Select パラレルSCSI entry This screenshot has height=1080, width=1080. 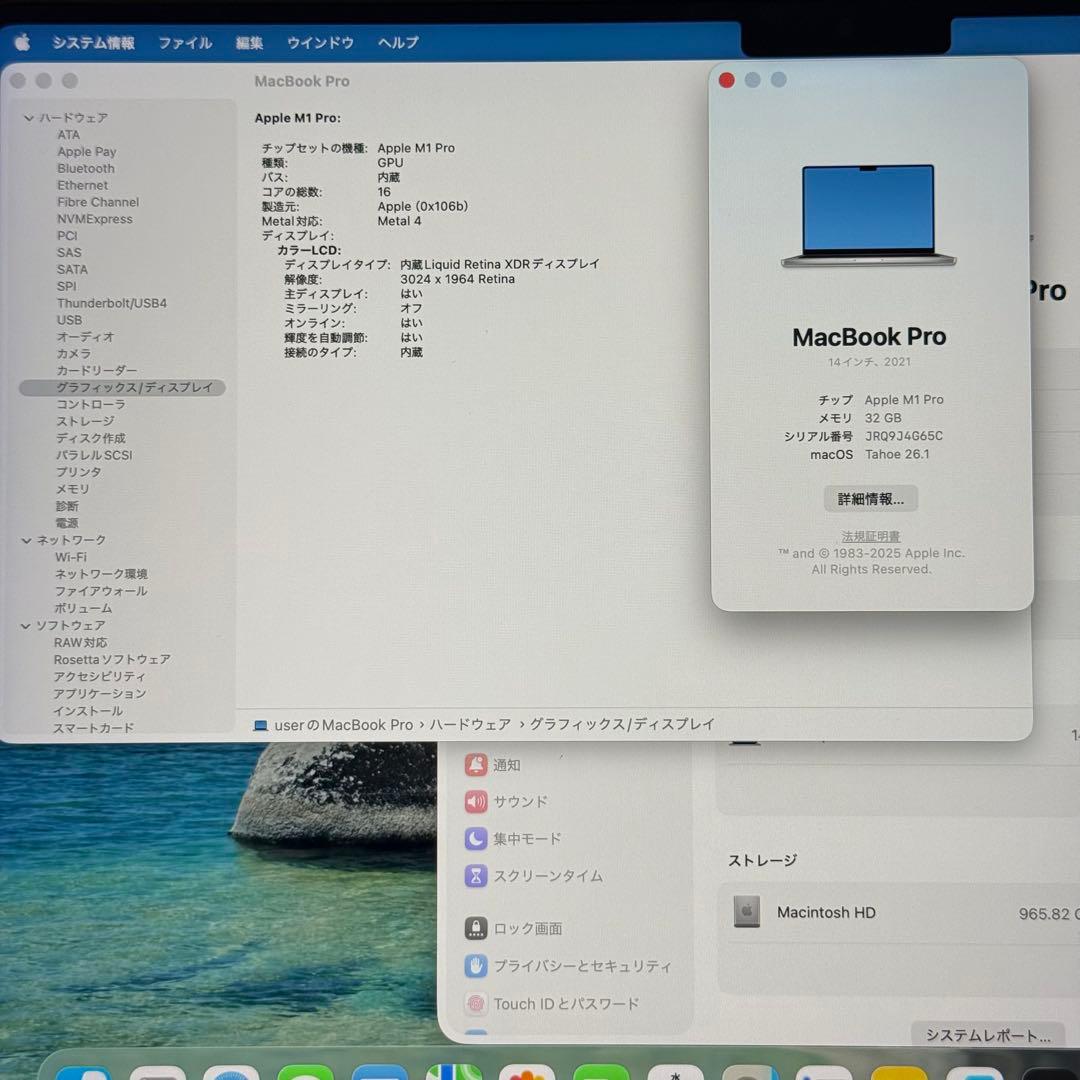click(x=94, y=455)
